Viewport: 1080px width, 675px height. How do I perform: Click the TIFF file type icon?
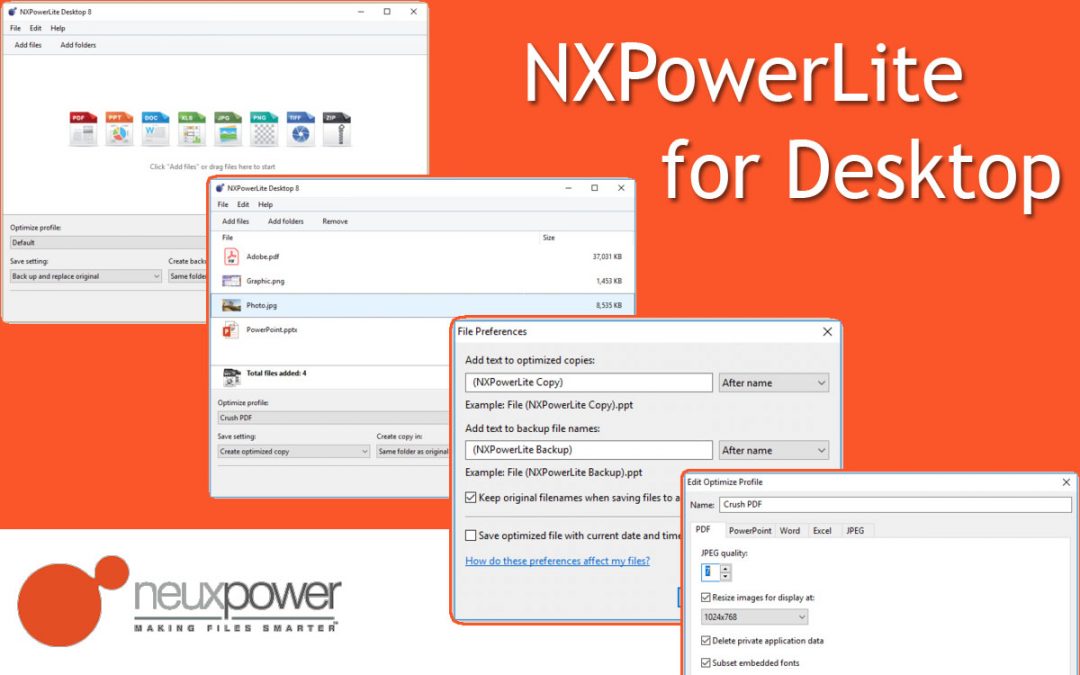300,129
